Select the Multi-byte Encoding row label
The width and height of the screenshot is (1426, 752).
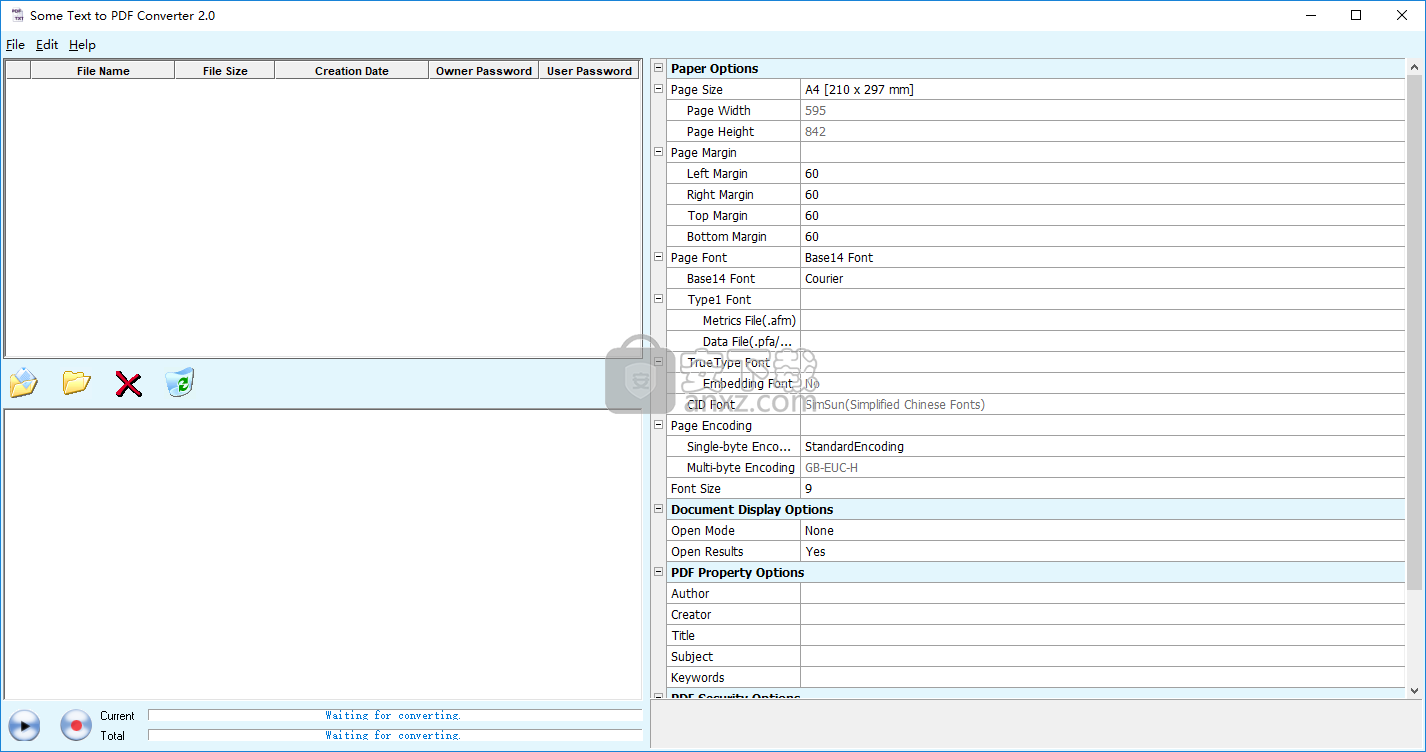pyautogui.click(x=740, y=467)
